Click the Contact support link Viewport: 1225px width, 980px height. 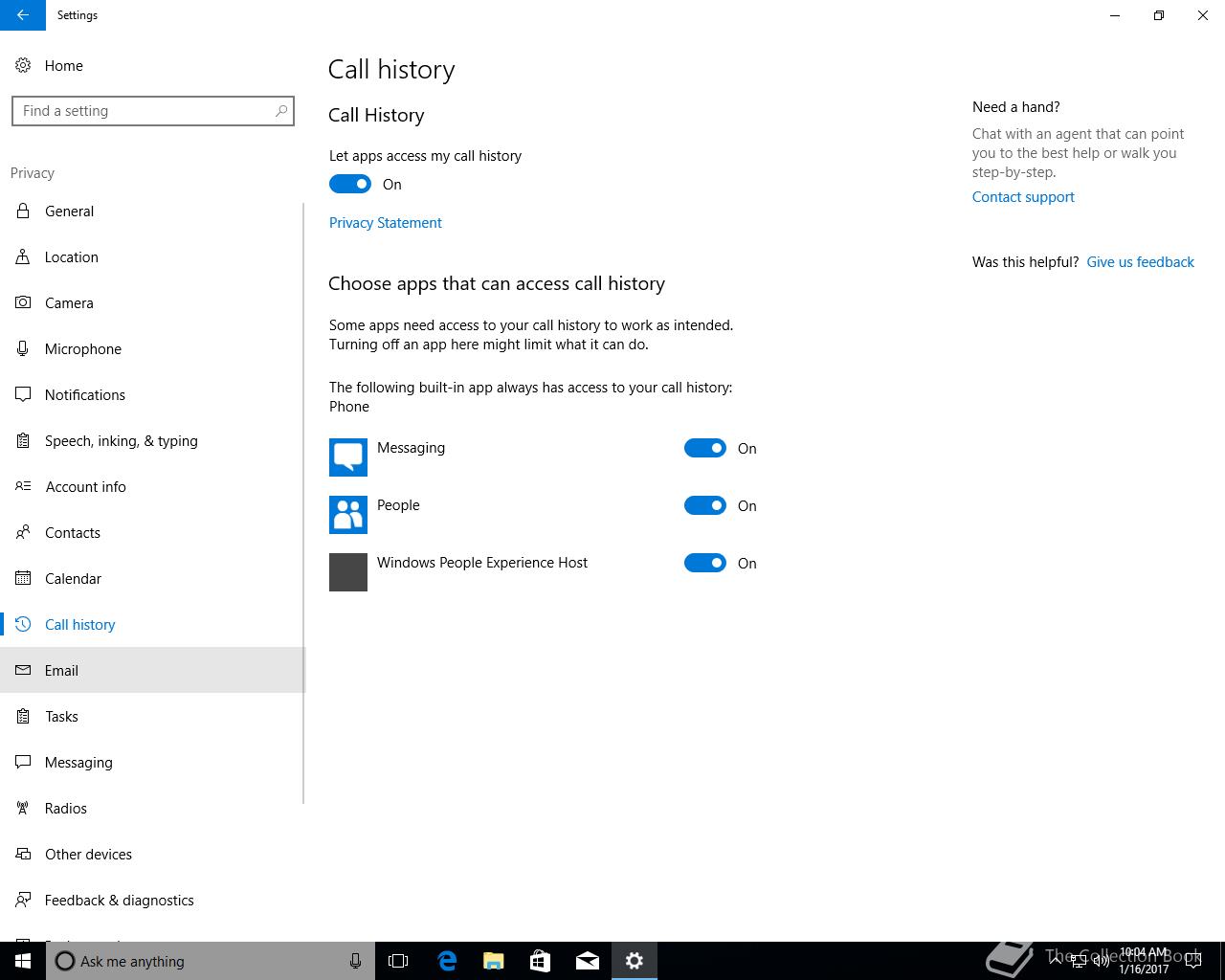pyautogui.click(x=1023, y=196)
